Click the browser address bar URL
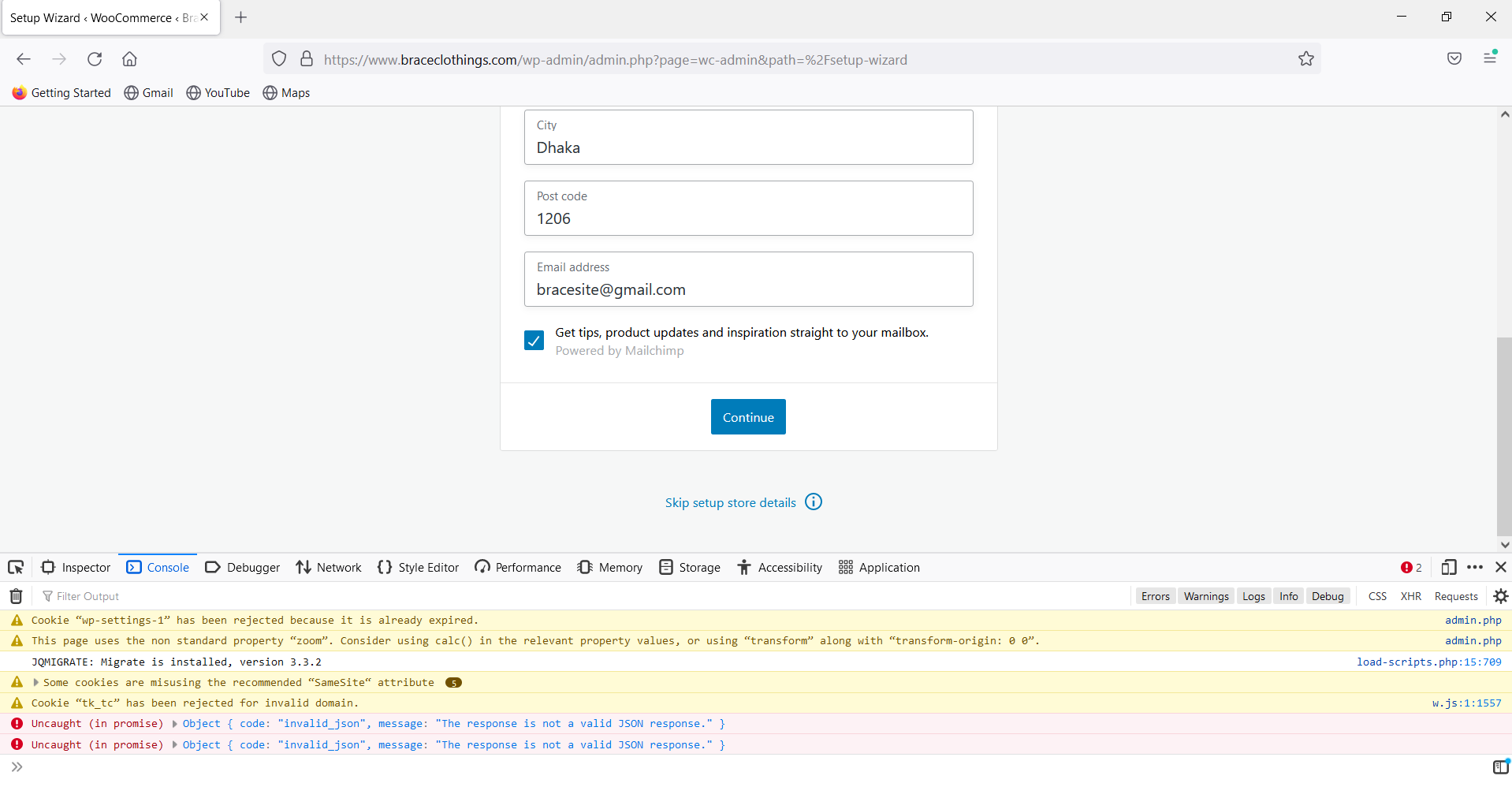Screen dimensions: 1512x798 click(x=615, y=60)
